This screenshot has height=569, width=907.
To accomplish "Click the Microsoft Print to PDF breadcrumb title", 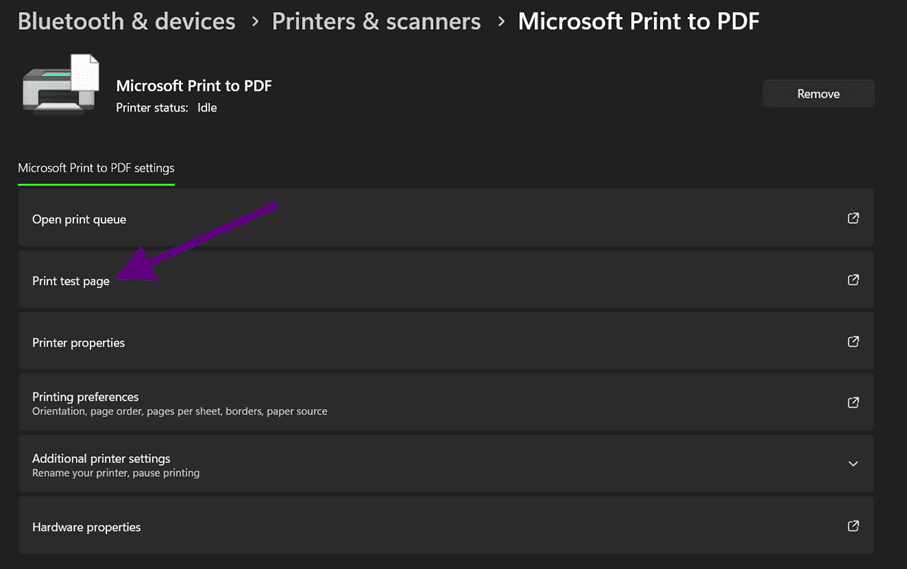I will point(638,21).
